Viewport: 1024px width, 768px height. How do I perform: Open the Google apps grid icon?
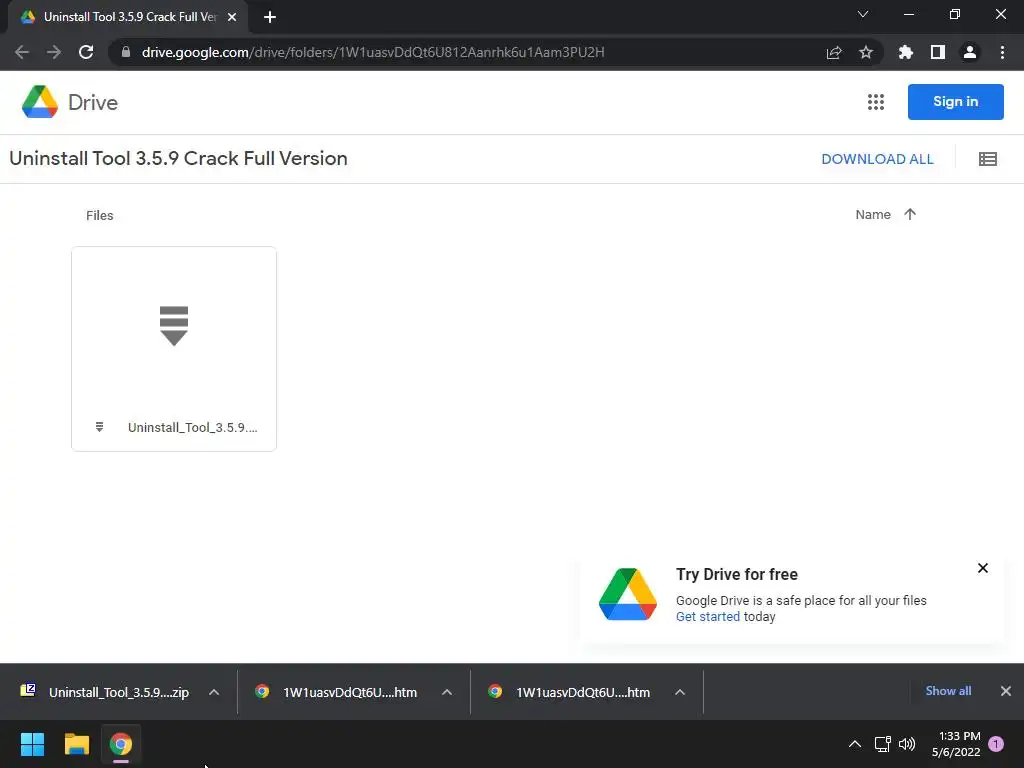tap(876, 102)
